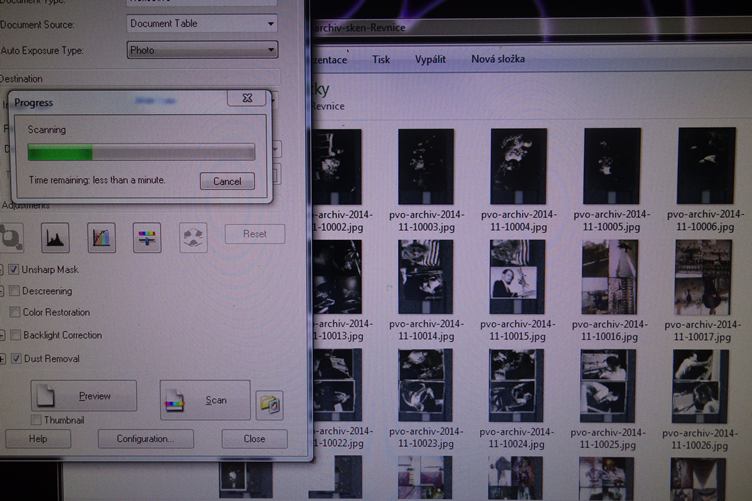
Task: Select thumbnail pvo-archiv-2014-11-10025.jpg
Action: tap(608, 386)
